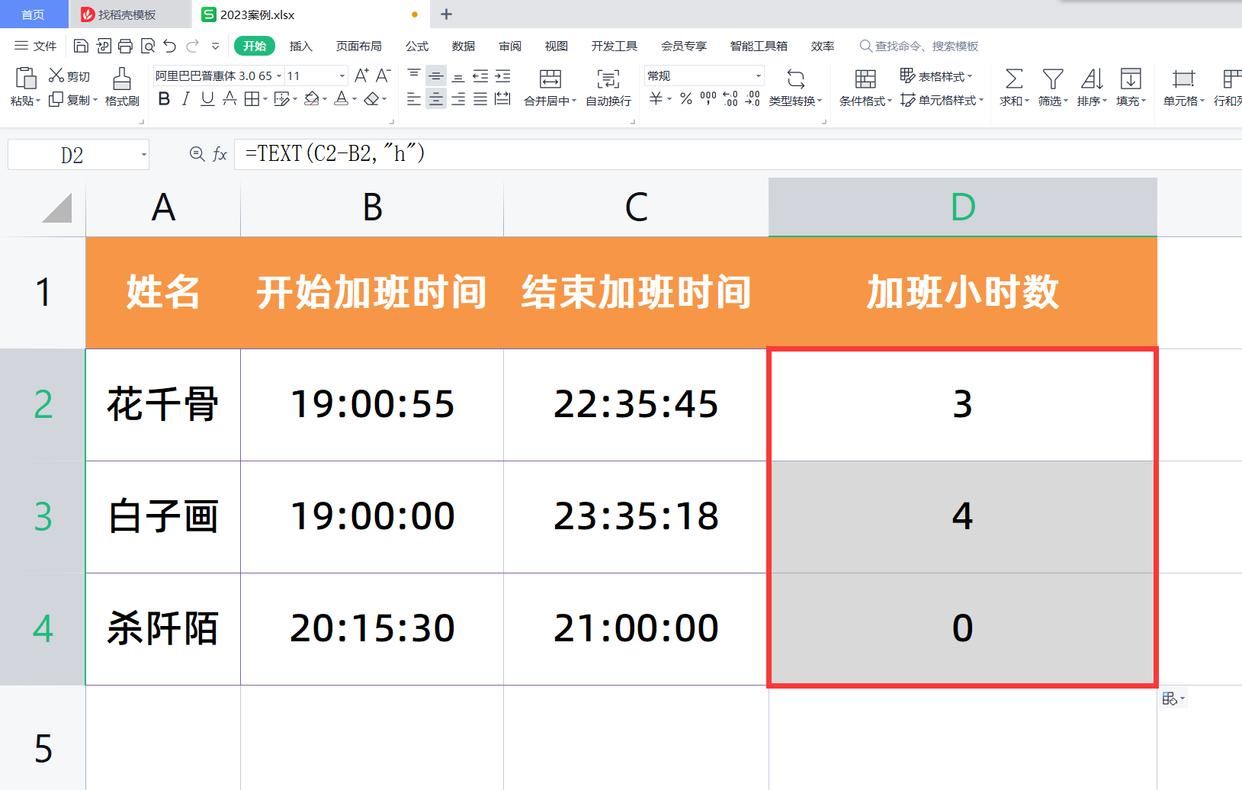The image size is (1242, 790).
Task: Undo the last action
Action: 169,46
